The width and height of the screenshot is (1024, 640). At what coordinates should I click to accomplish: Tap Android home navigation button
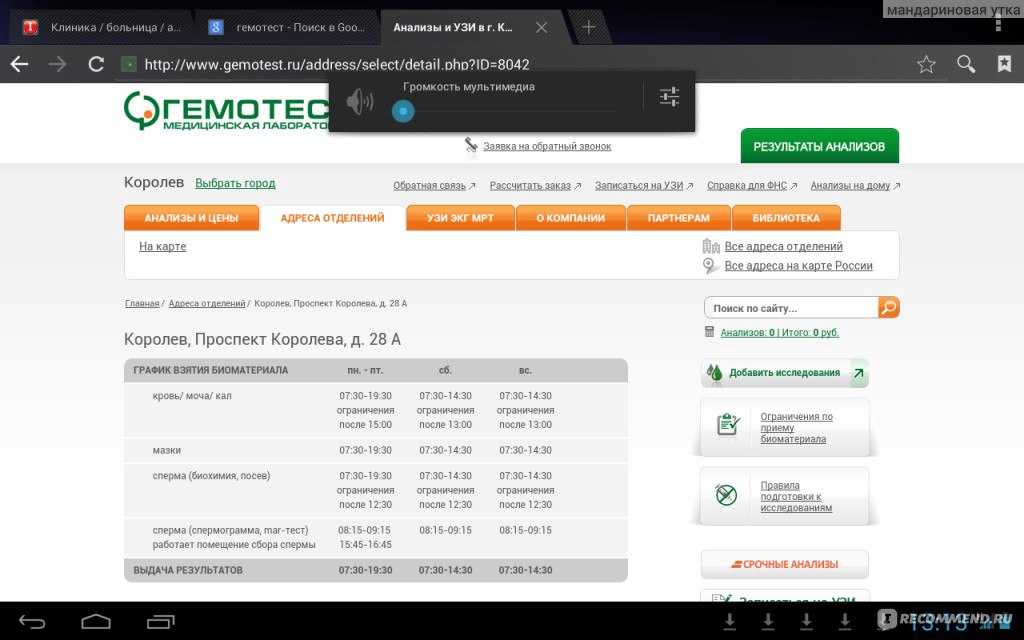[96, 622]
